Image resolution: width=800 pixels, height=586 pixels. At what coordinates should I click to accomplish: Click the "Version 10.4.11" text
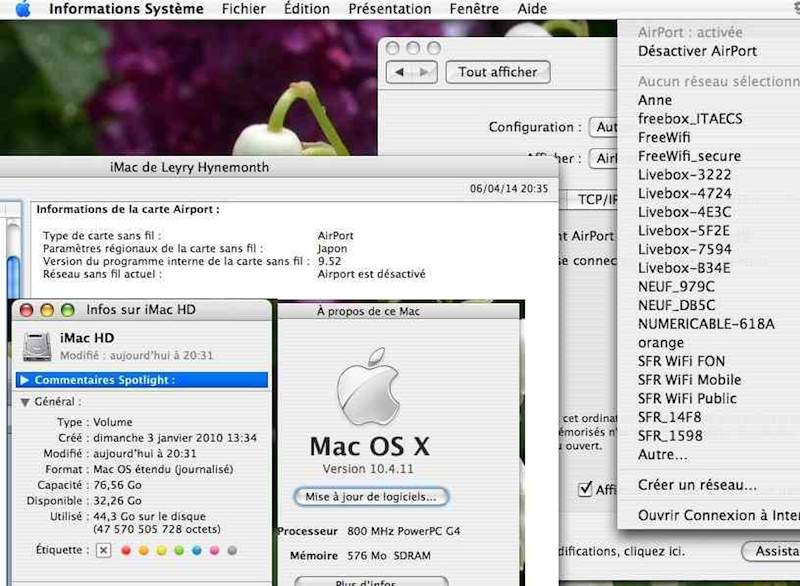(x=368, y=469)
